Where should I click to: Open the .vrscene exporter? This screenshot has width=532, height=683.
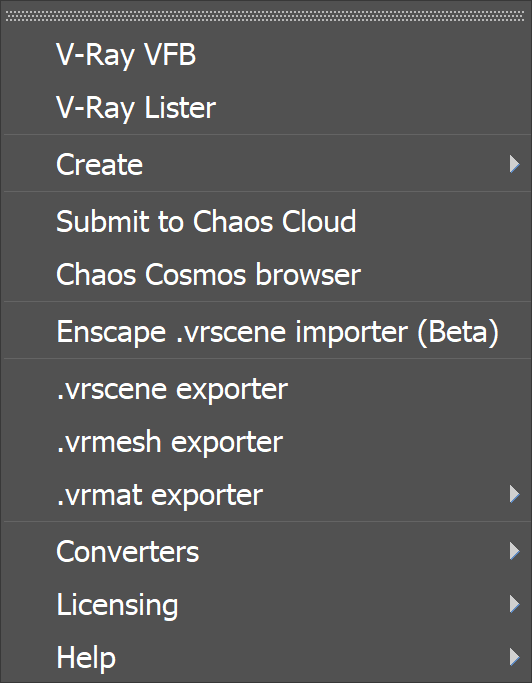266,389
